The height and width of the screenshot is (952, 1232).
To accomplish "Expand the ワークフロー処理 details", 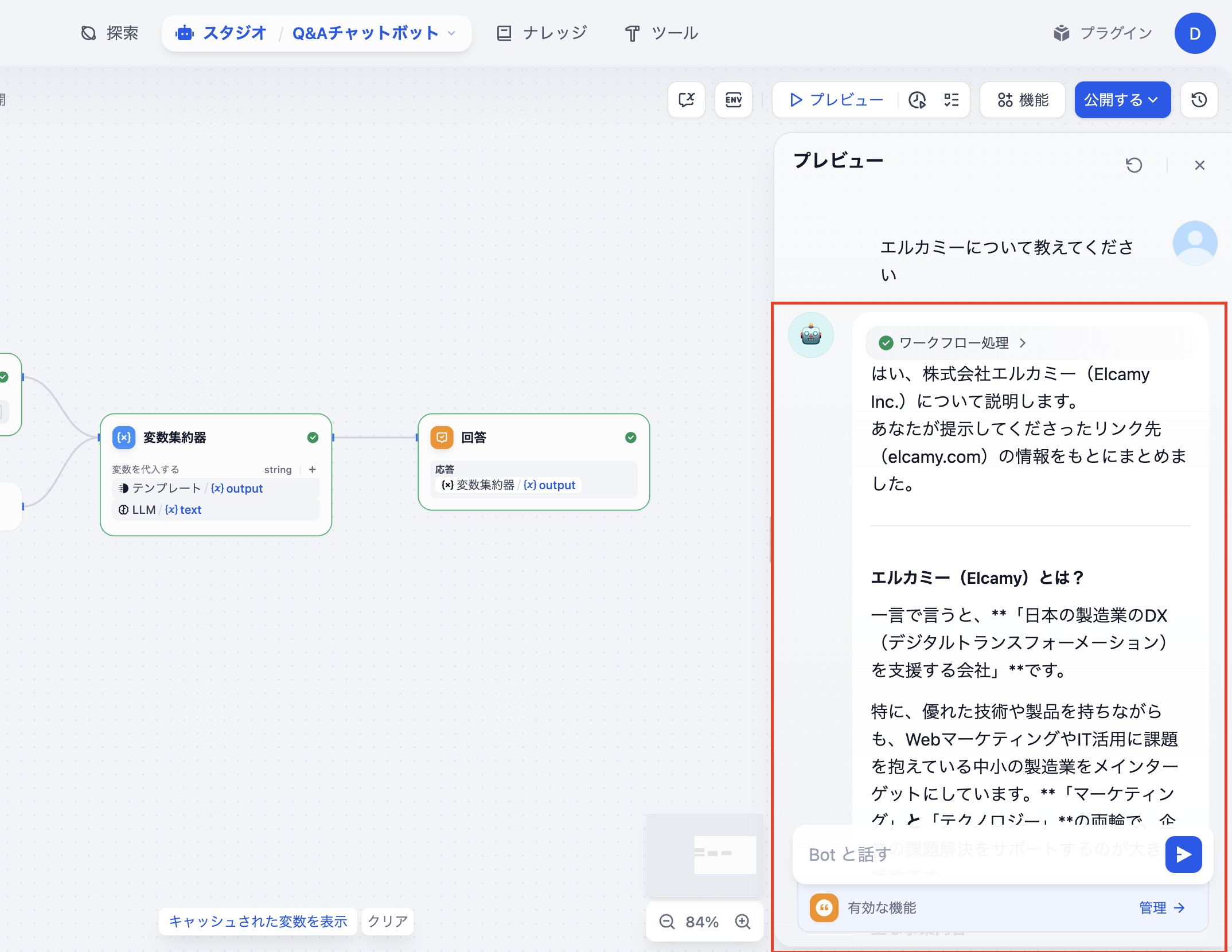I will coord(953,343).
